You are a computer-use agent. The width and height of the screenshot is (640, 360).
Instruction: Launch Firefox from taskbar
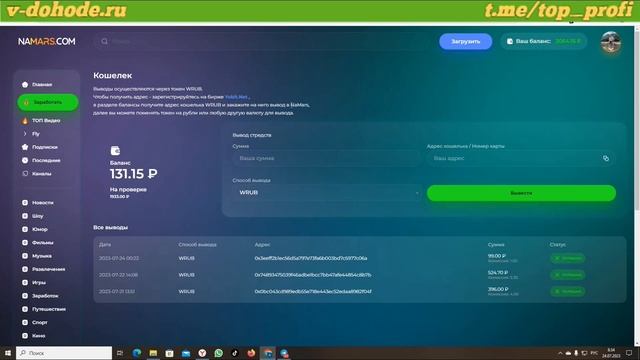click(x=251, y=353)
